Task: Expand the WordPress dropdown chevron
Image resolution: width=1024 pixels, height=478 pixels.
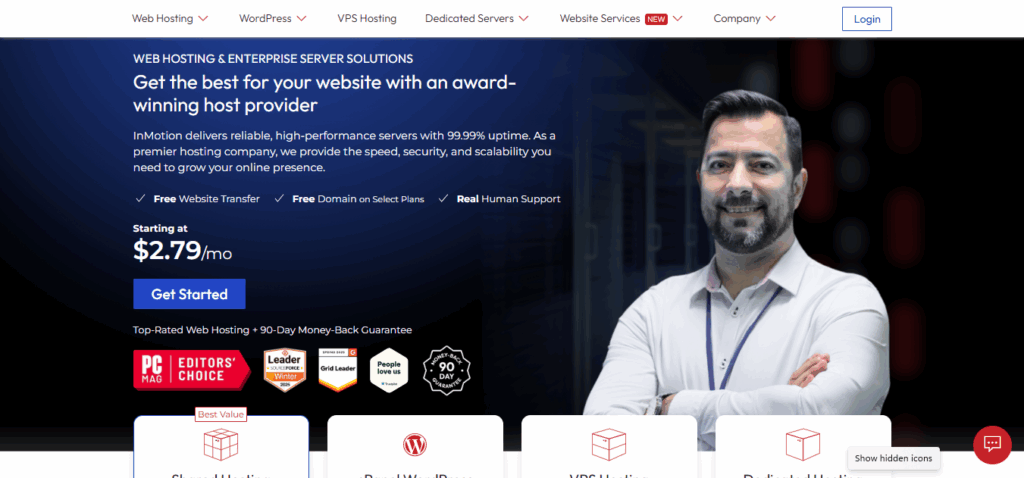Action: point(301,19)
